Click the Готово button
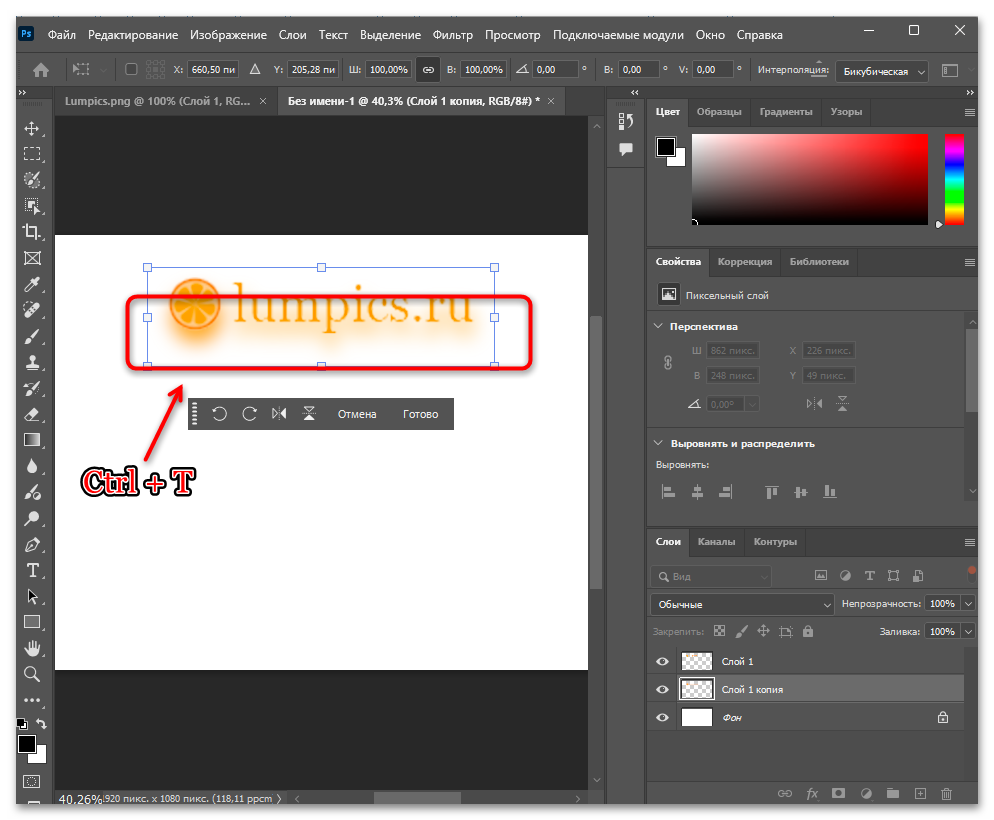 coord(420,414)
